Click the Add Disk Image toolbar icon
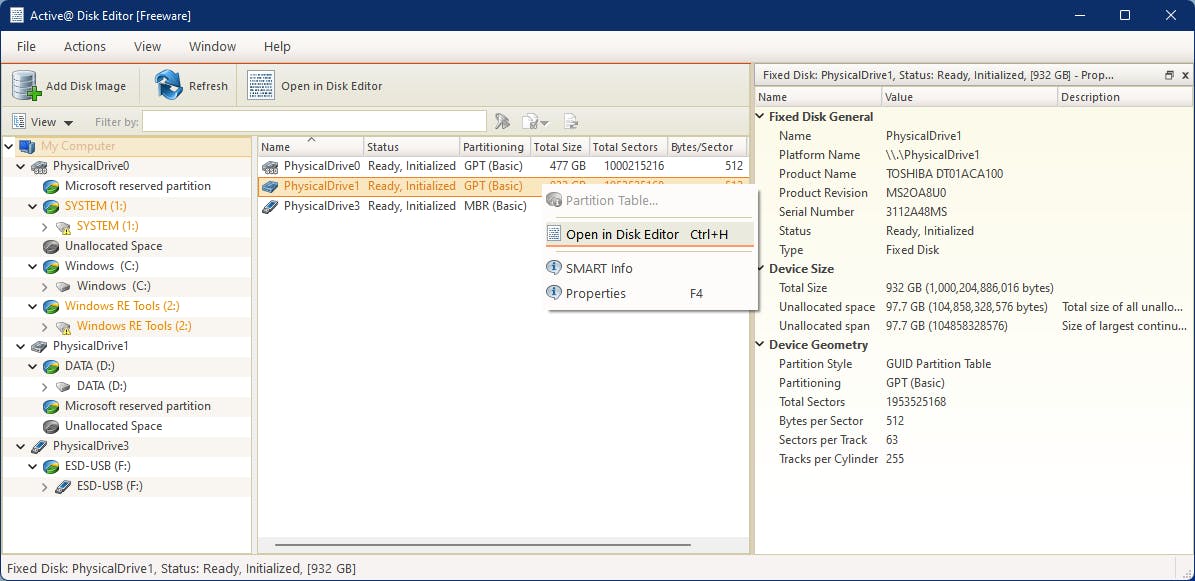Viewport: 1195px width, 581px height. coord(22,85)
